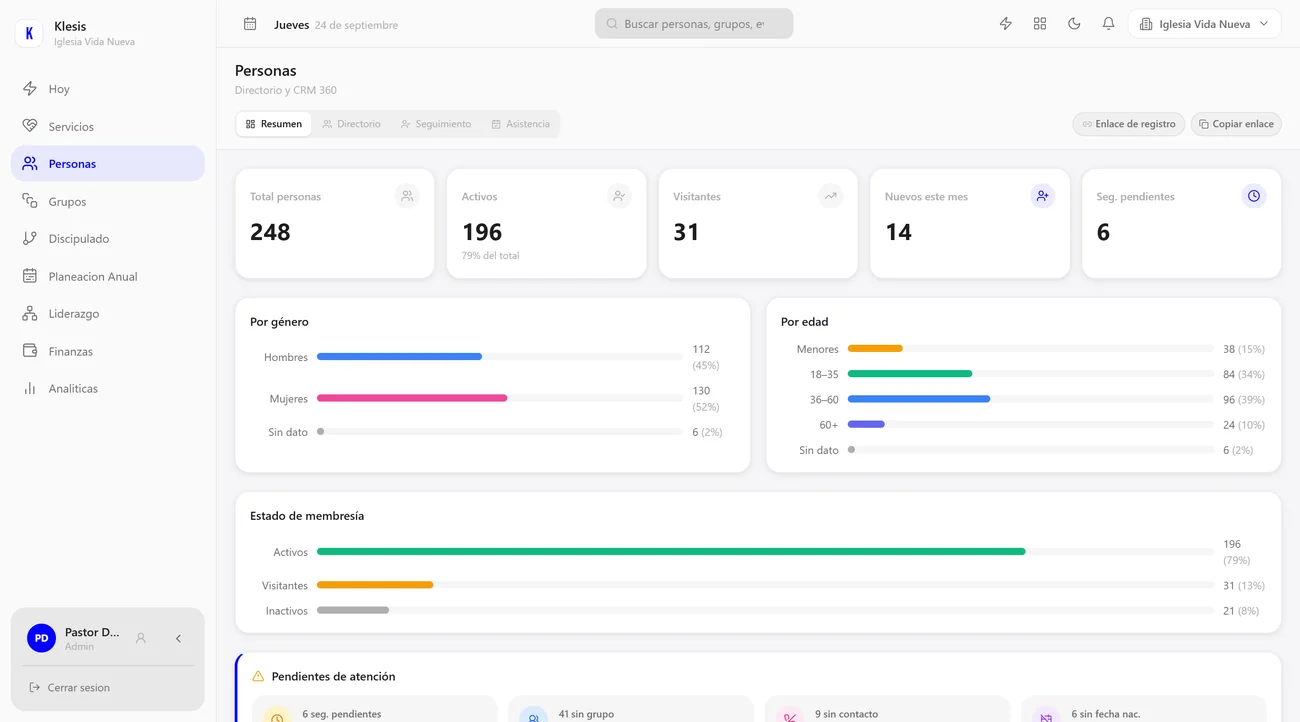Go to Hoy in the sidebar
1300x722 pixels.
(x=108, y=89)
